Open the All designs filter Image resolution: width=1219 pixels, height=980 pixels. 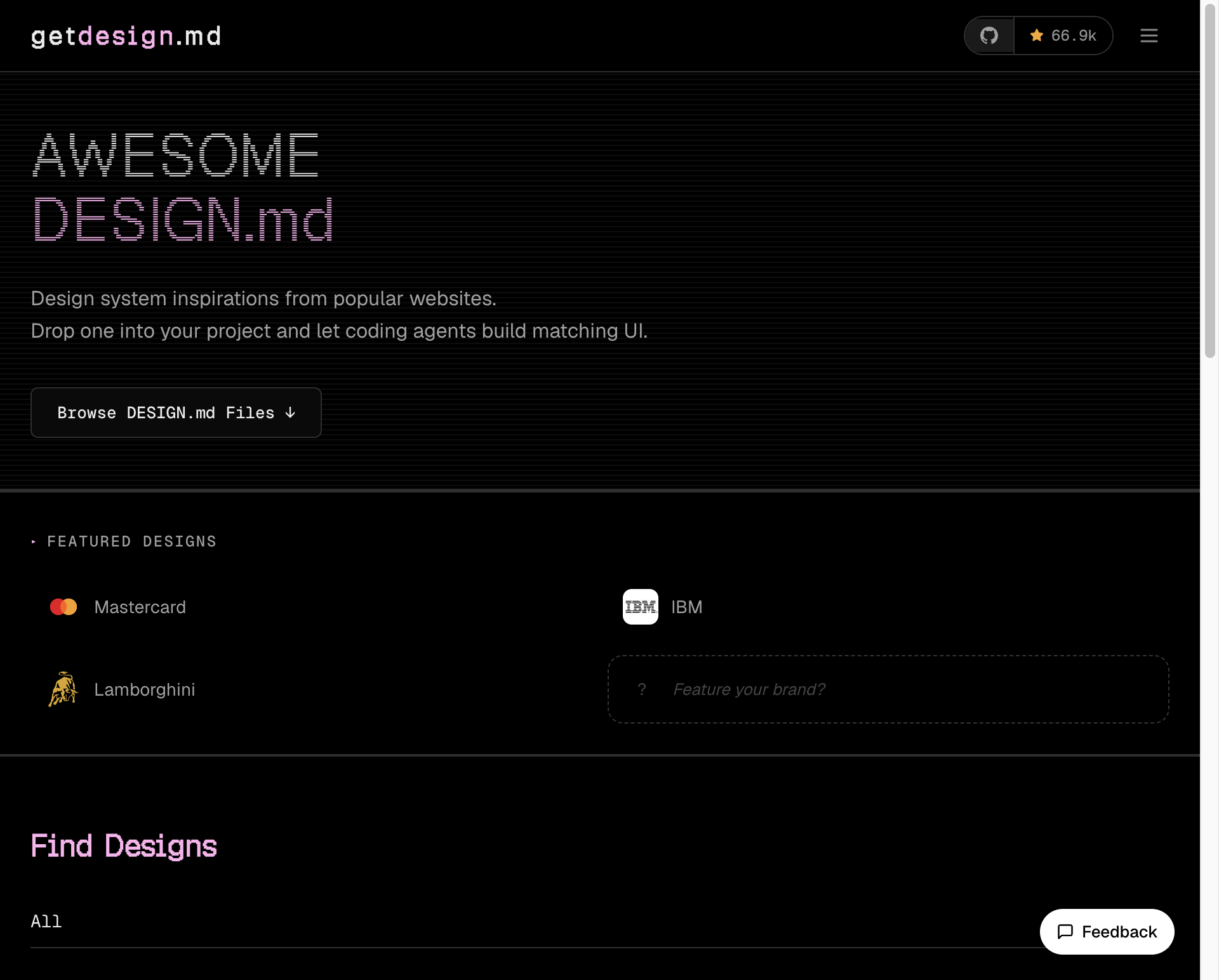46,922
